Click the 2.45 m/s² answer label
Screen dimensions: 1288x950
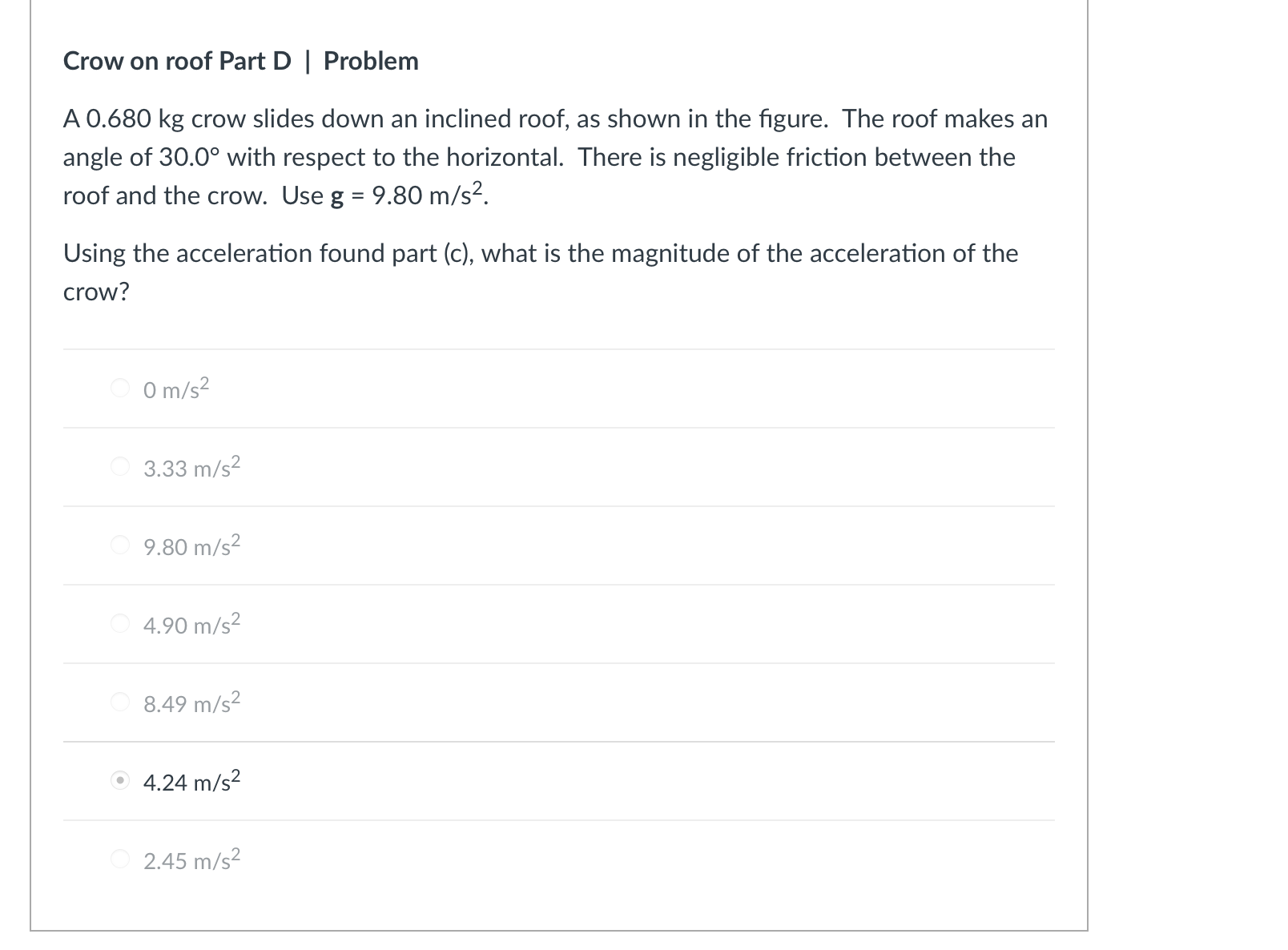192,859
